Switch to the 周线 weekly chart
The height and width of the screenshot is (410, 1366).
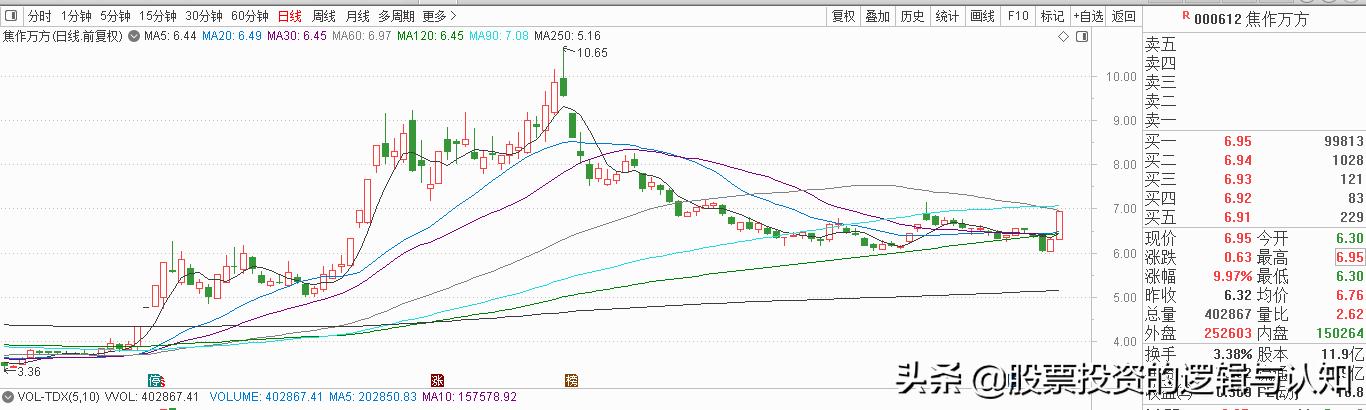pos(324,16)
